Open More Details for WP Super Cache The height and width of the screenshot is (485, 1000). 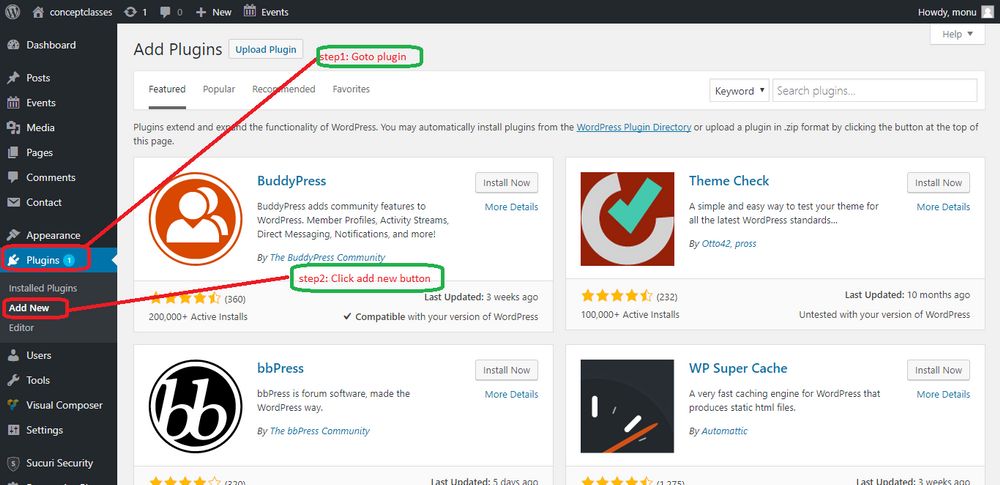(943, 394)
